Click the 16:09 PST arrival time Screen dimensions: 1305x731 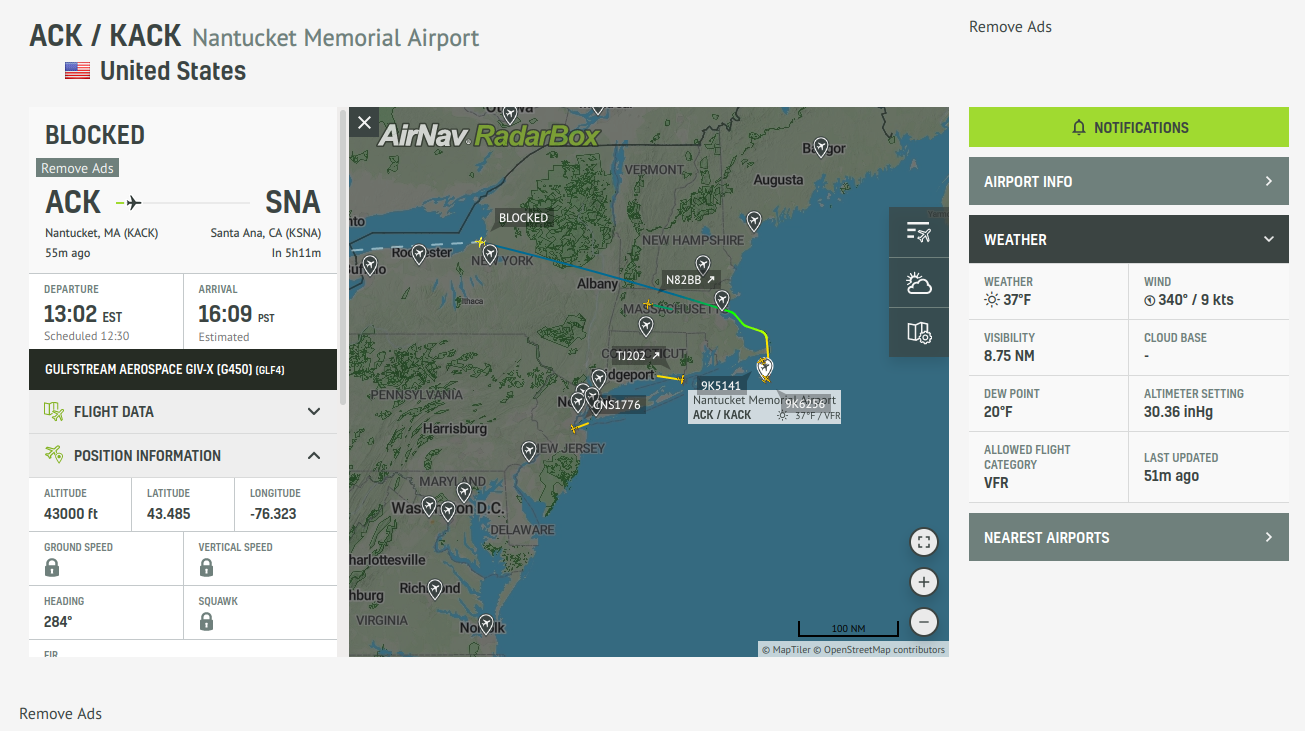tap(237, 316)
